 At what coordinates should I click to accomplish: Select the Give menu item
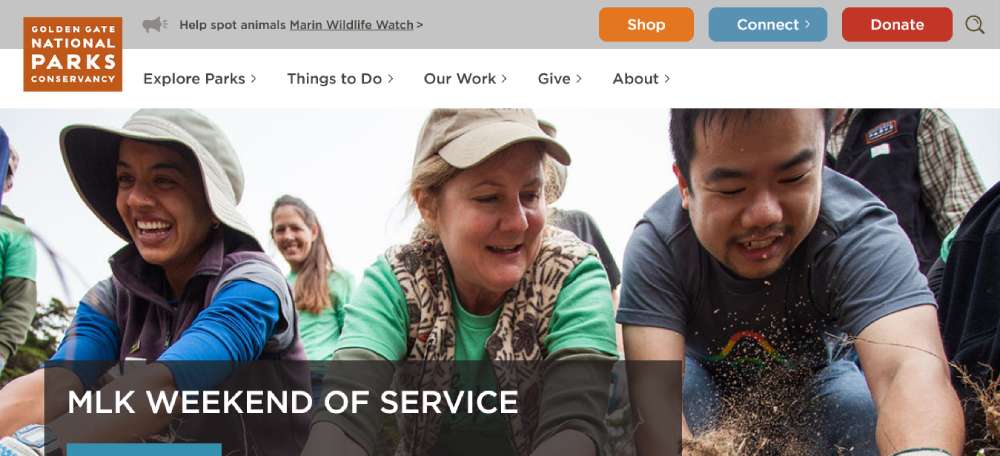(x=554, y=78)
